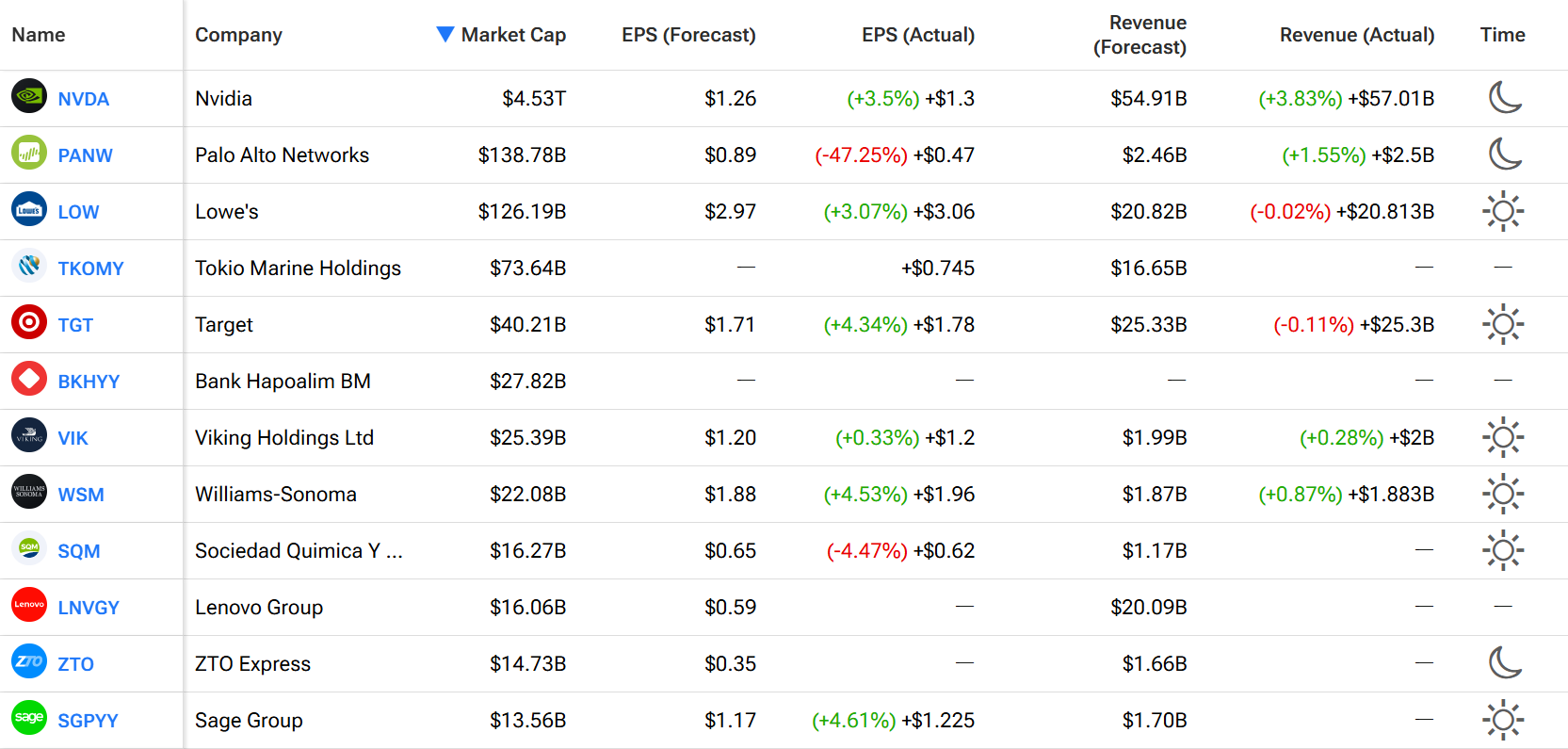This screenshot has height=749, width=1568.
Task: Open the SGPYY ticker link
Action: tap(89, 721)
